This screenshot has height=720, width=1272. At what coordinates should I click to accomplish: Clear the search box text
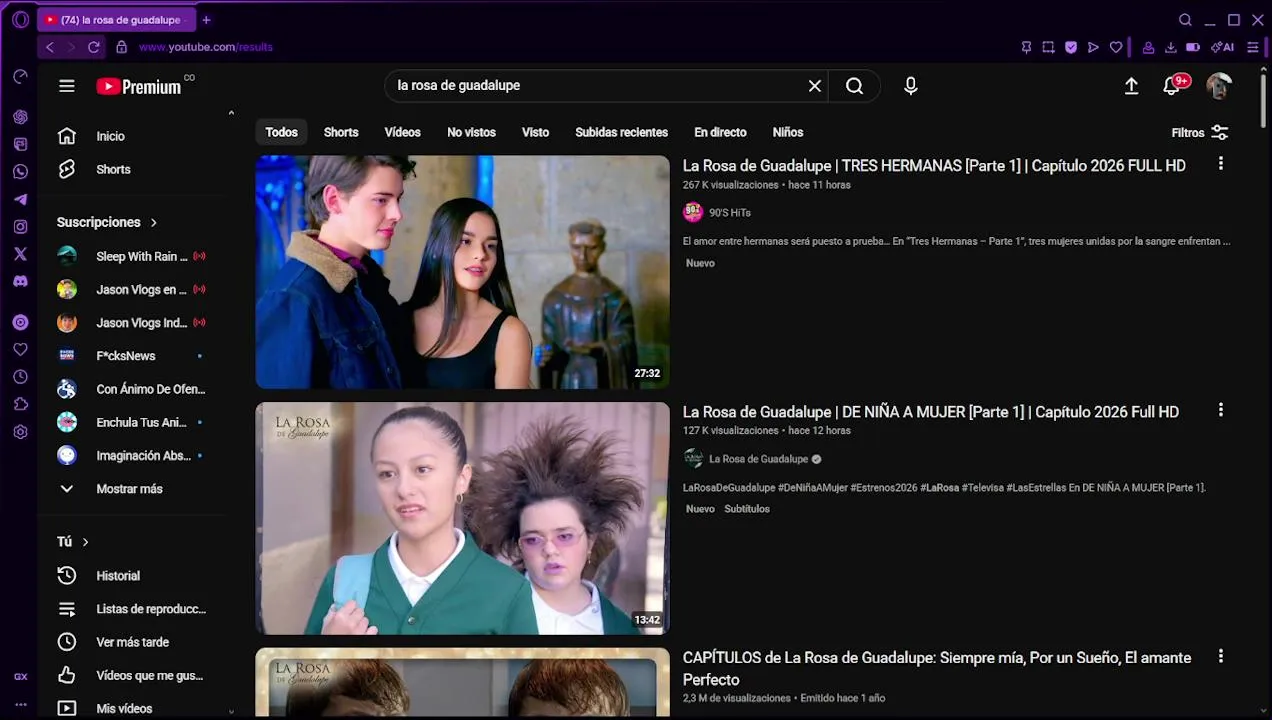tap(815, 86)
